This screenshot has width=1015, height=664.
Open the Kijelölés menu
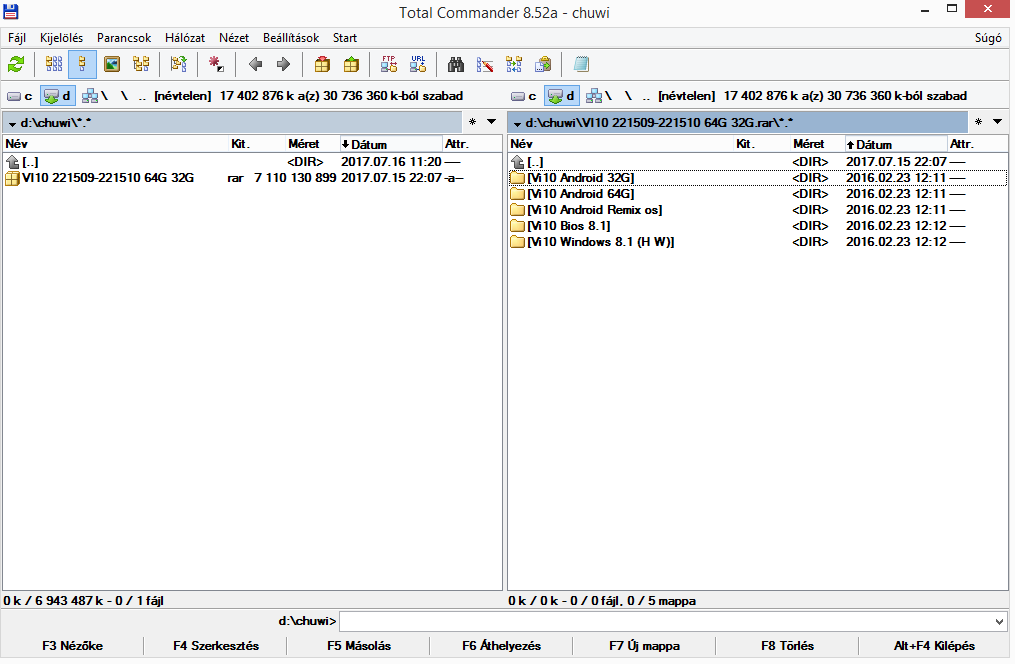pos(61,38)
